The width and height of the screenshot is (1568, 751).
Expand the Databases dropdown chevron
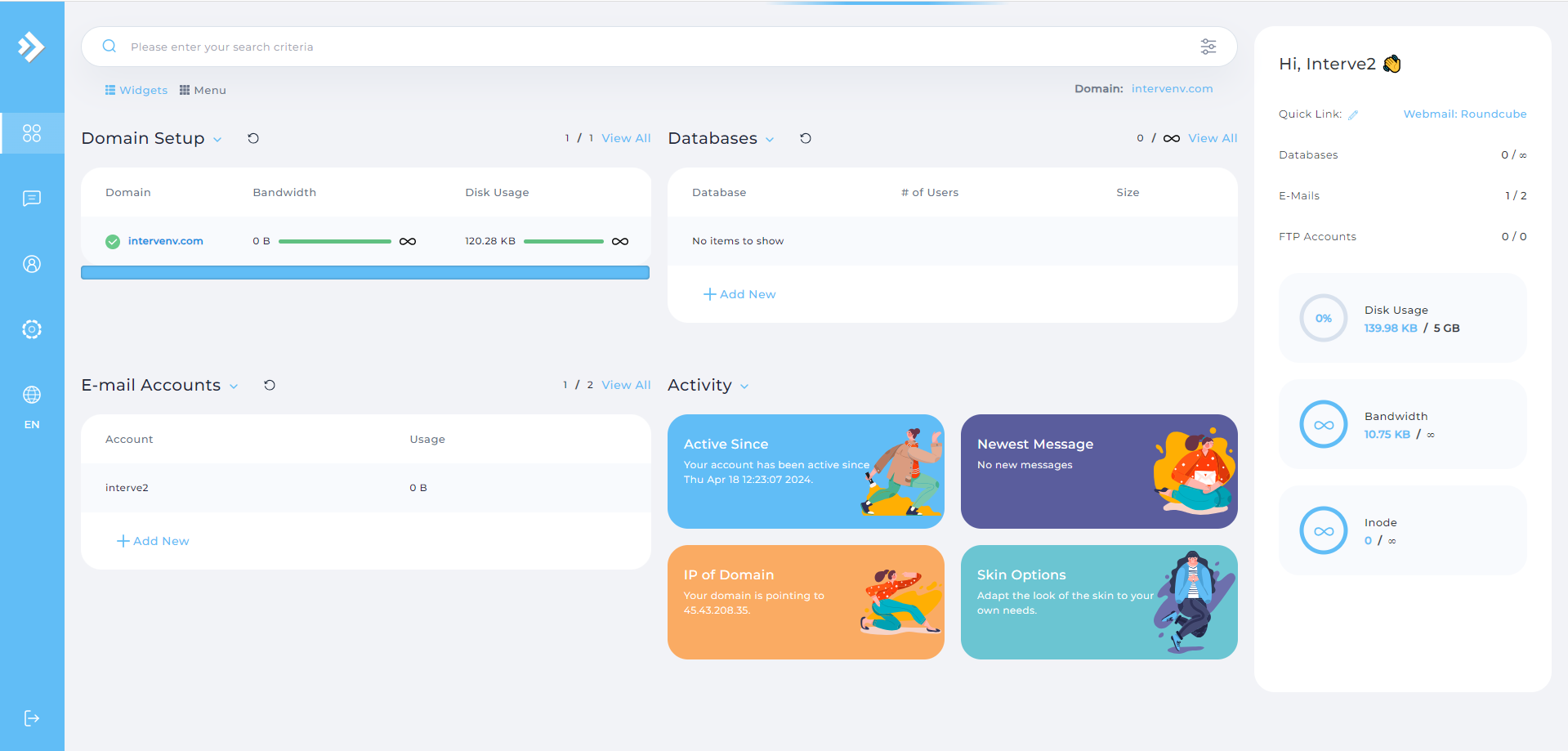770,140
